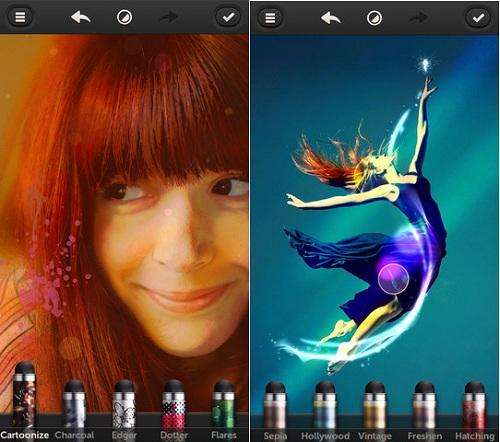Tap the Cartoonize label
The width and height of the screenshot is (500, 442).
tap(25, 435)
